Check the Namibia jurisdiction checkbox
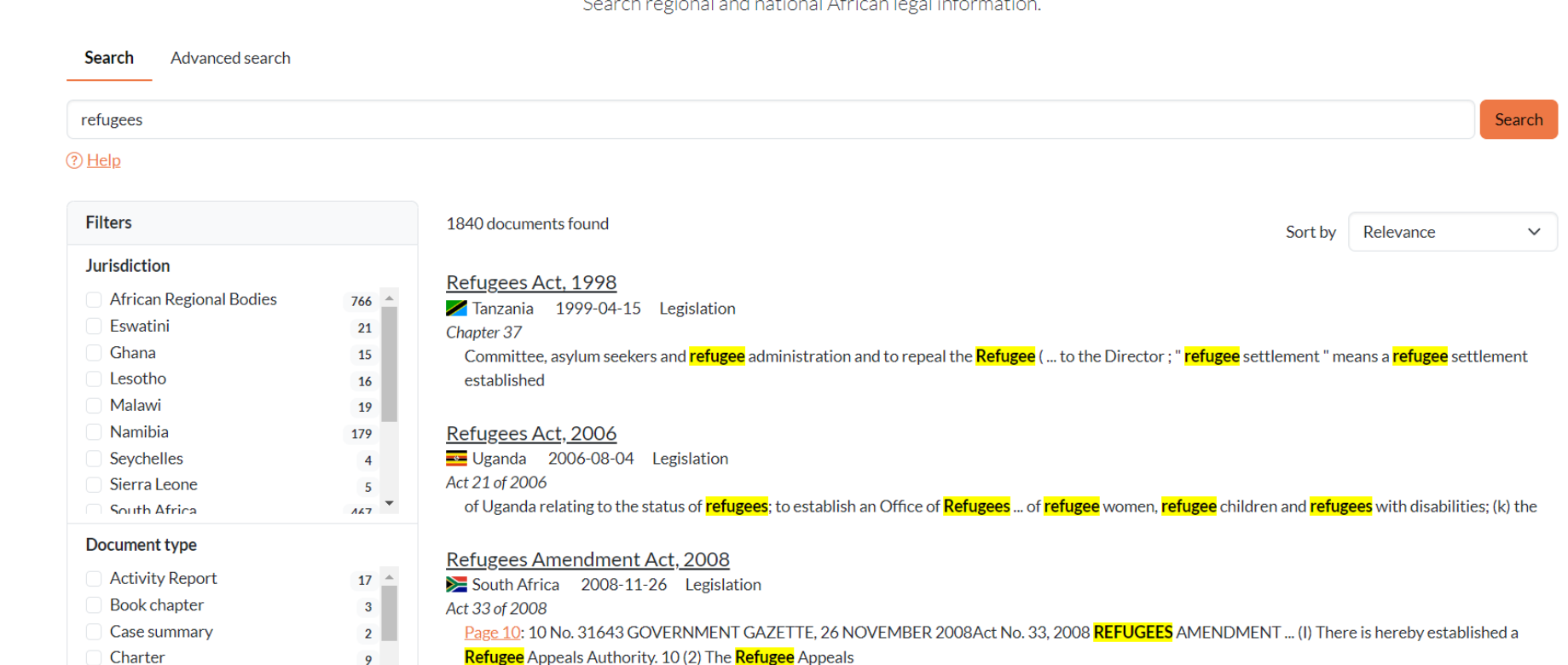1568x665 pixels. coord(94,432)
